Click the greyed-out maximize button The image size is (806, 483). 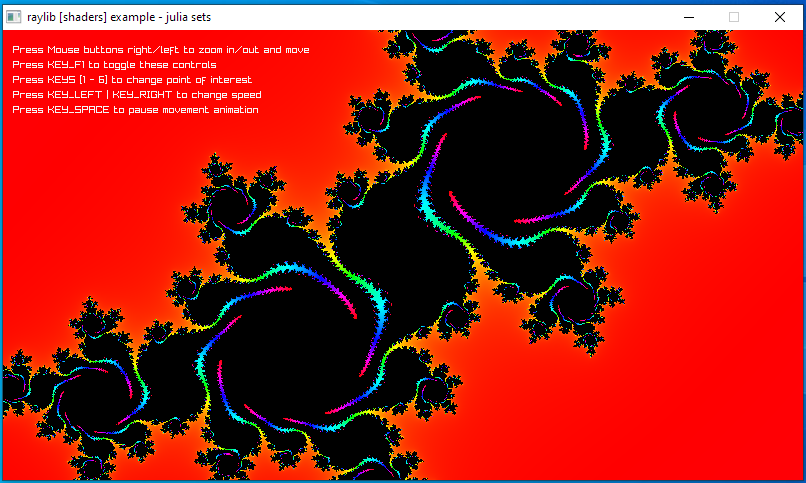click(734, 17)
